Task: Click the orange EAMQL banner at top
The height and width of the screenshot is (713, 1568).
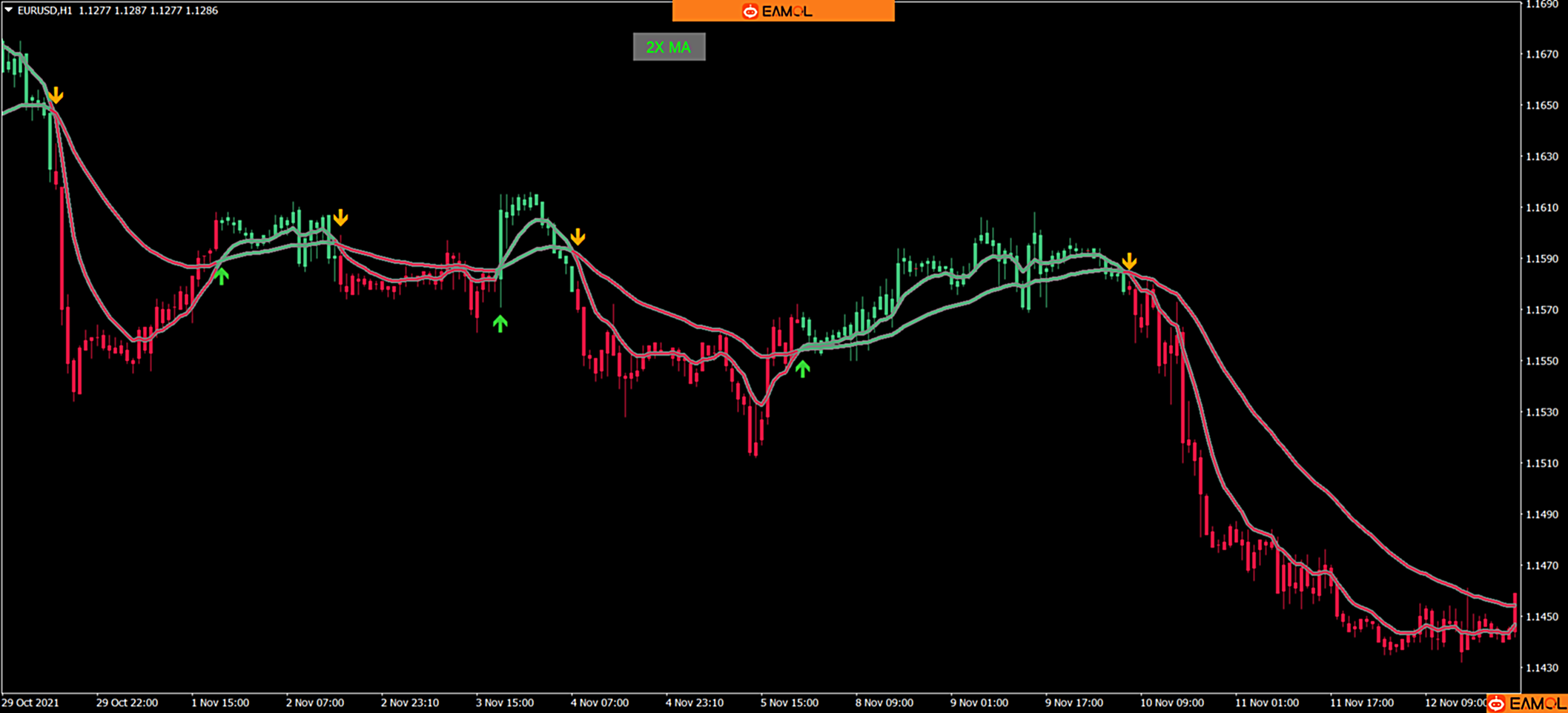Action: point(783,11)
